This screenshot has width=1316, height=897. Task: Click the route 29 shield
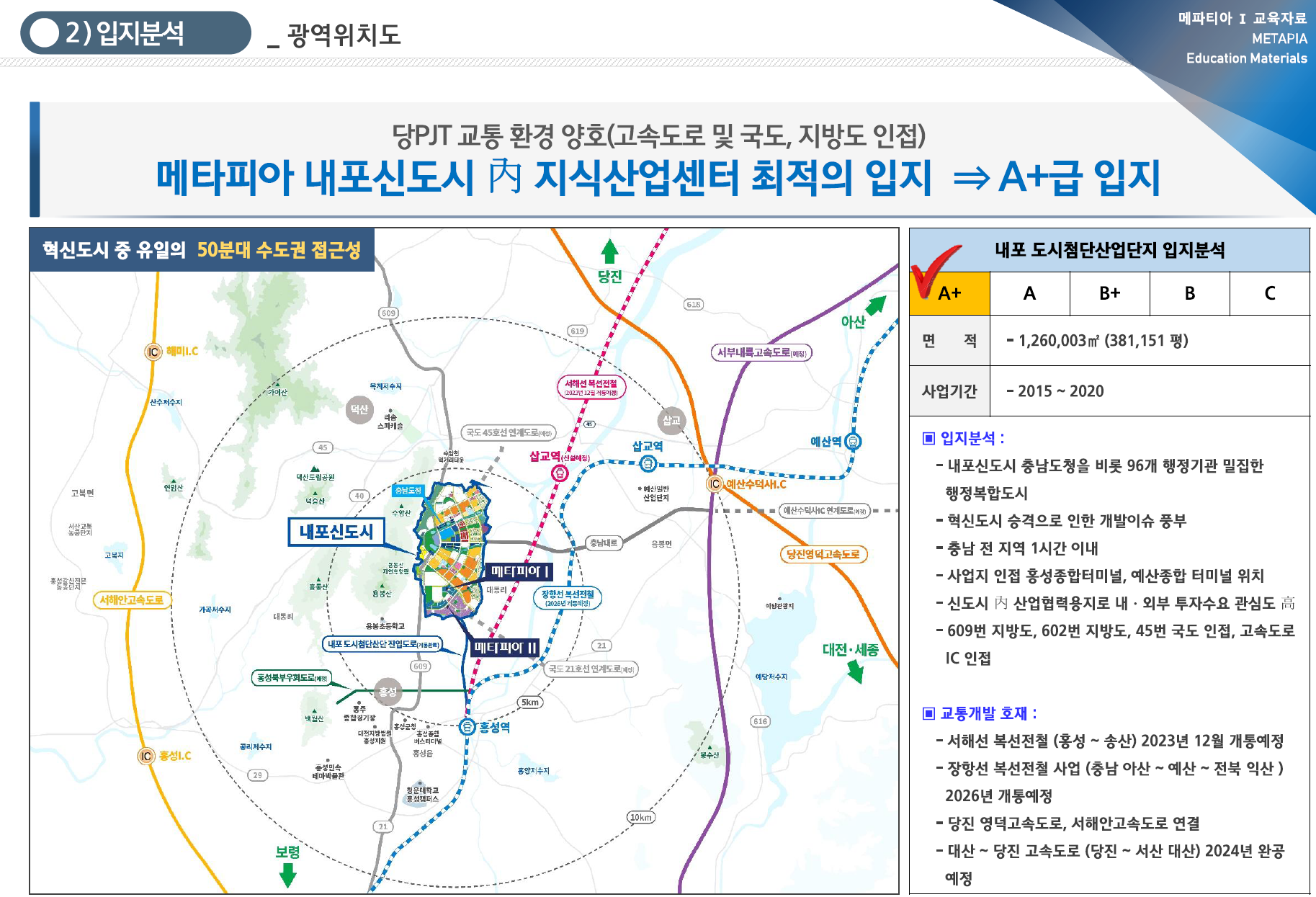(x=258, y=775)
